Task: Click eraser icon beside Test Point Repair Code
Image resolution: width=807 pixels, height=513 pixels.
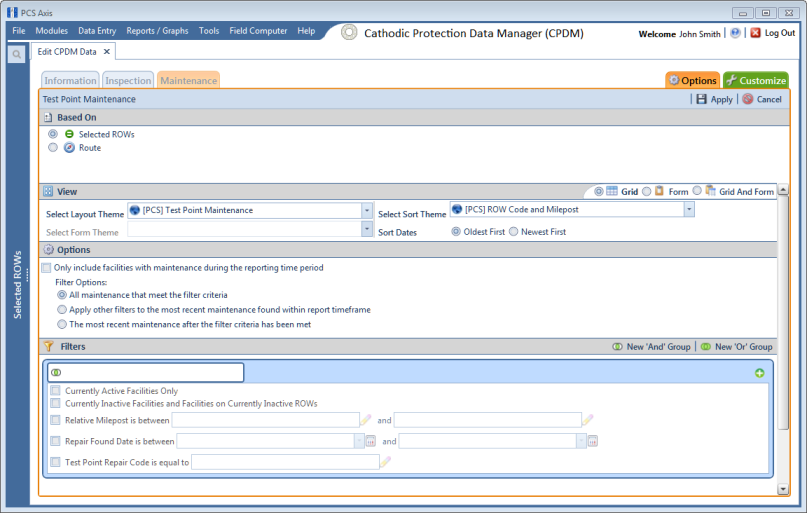Action: pyautogui.click(x=385, y=462)
